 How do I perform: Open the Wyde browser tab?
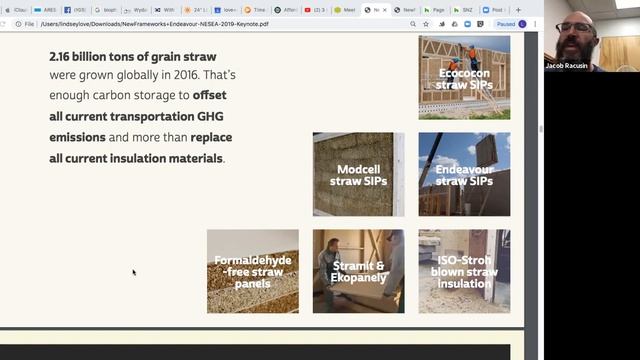pos(135,10)
